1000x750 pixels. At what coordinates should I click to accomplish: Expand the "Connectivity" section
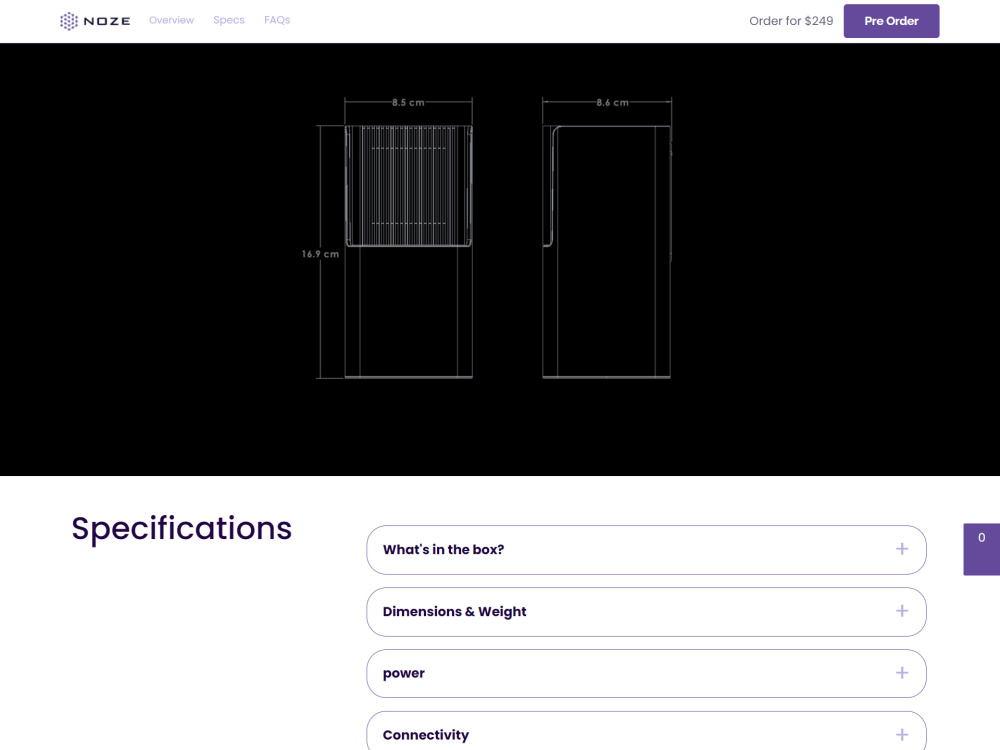click(x=646, y=731)
